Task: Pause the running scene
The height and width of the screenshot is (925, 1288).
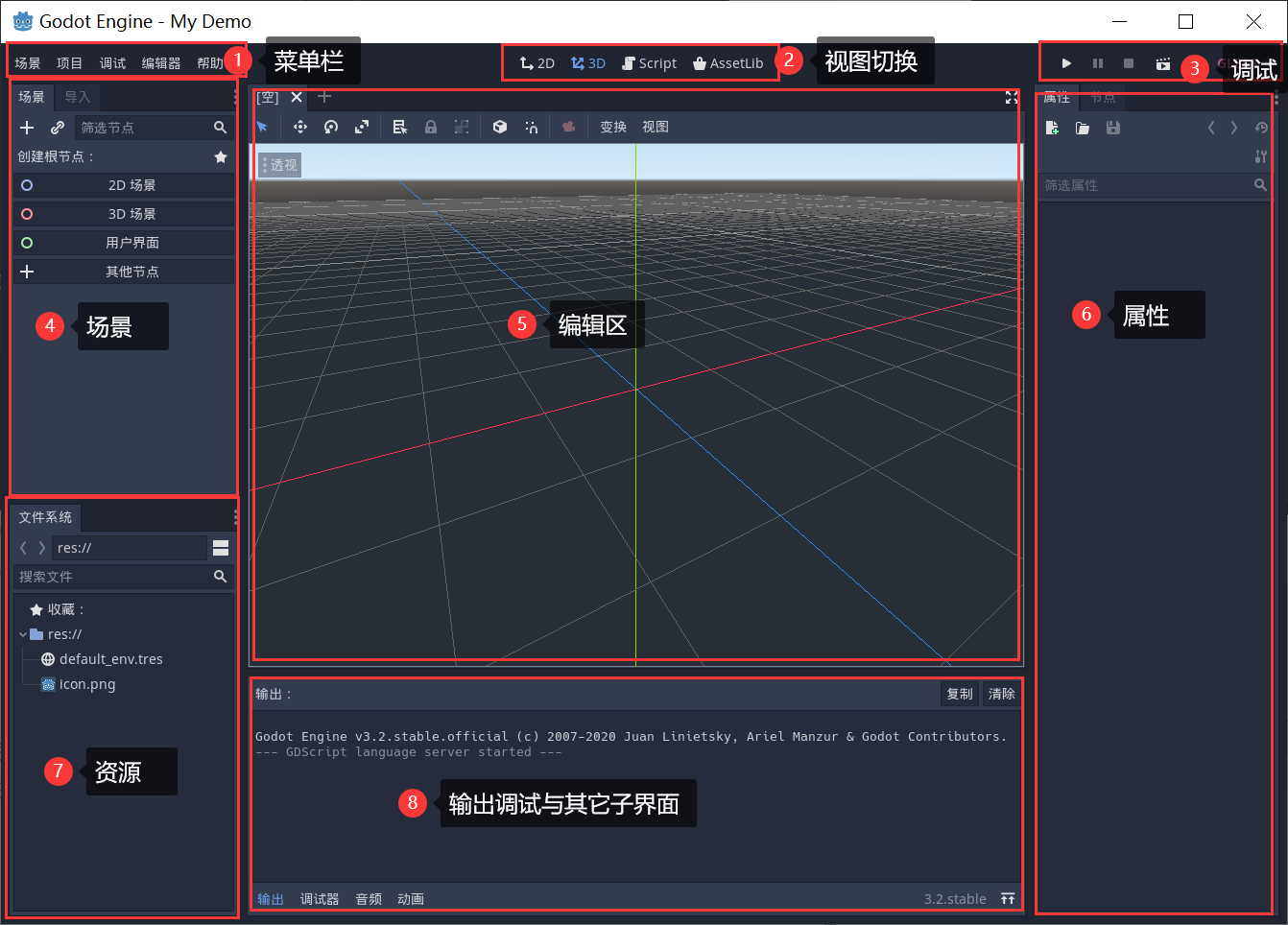Action: tap(1098, 62)
